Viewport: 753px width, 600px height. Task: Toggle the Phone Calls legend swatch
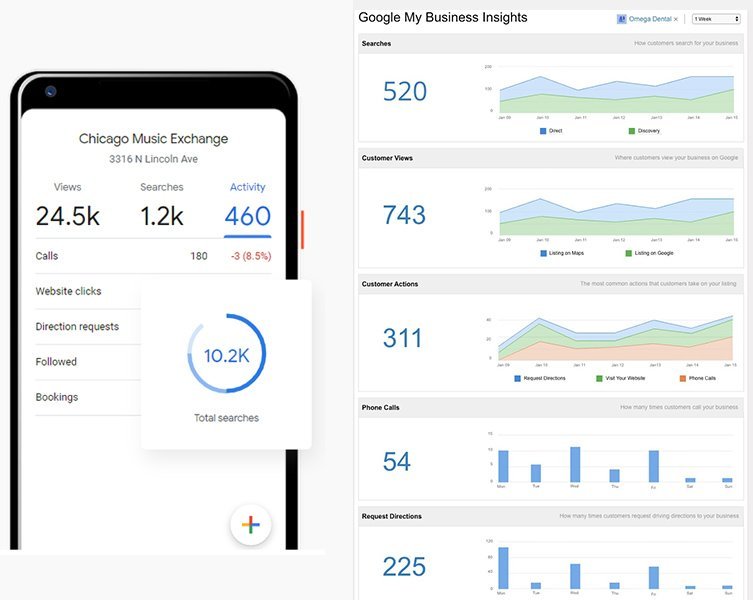(x=683, y=379)
